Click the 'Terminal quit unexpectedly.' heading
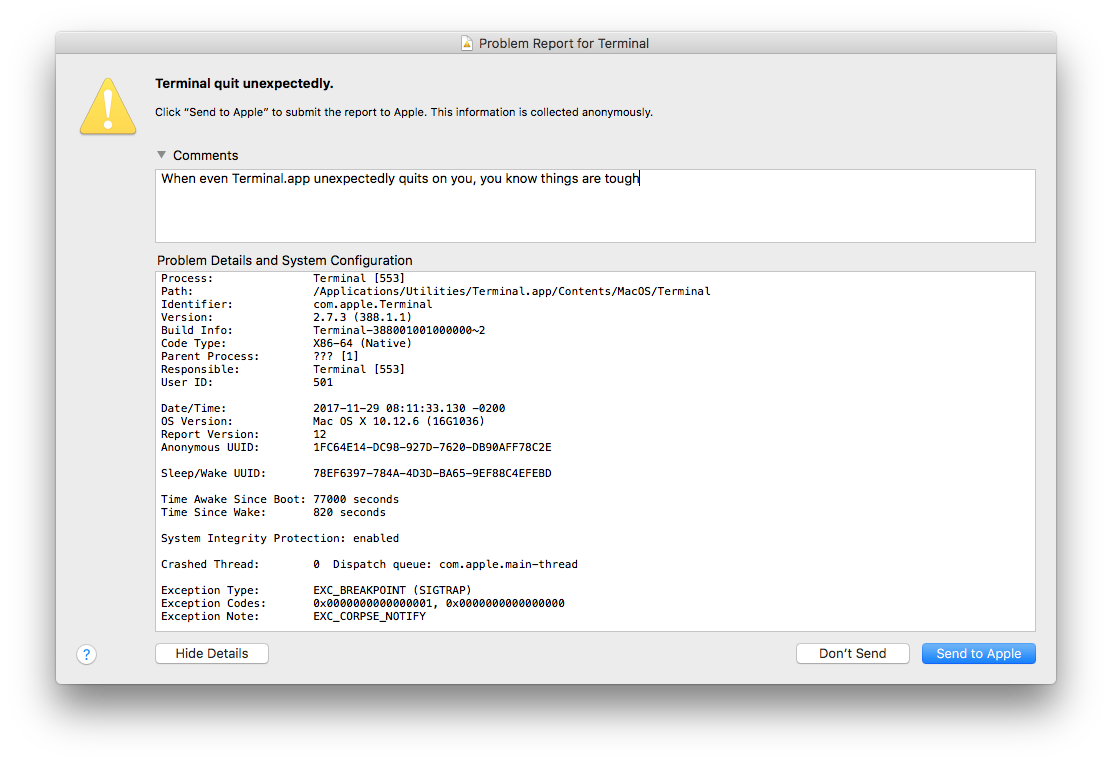Image resolution: width=1112 pixels, height=764 pixels. (244, 84)
